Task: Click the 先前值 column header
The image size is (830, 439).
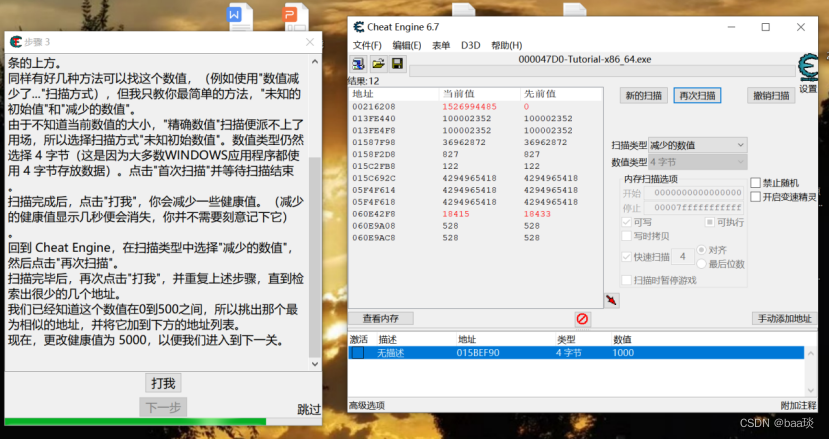Action: [x=561, y=94]
